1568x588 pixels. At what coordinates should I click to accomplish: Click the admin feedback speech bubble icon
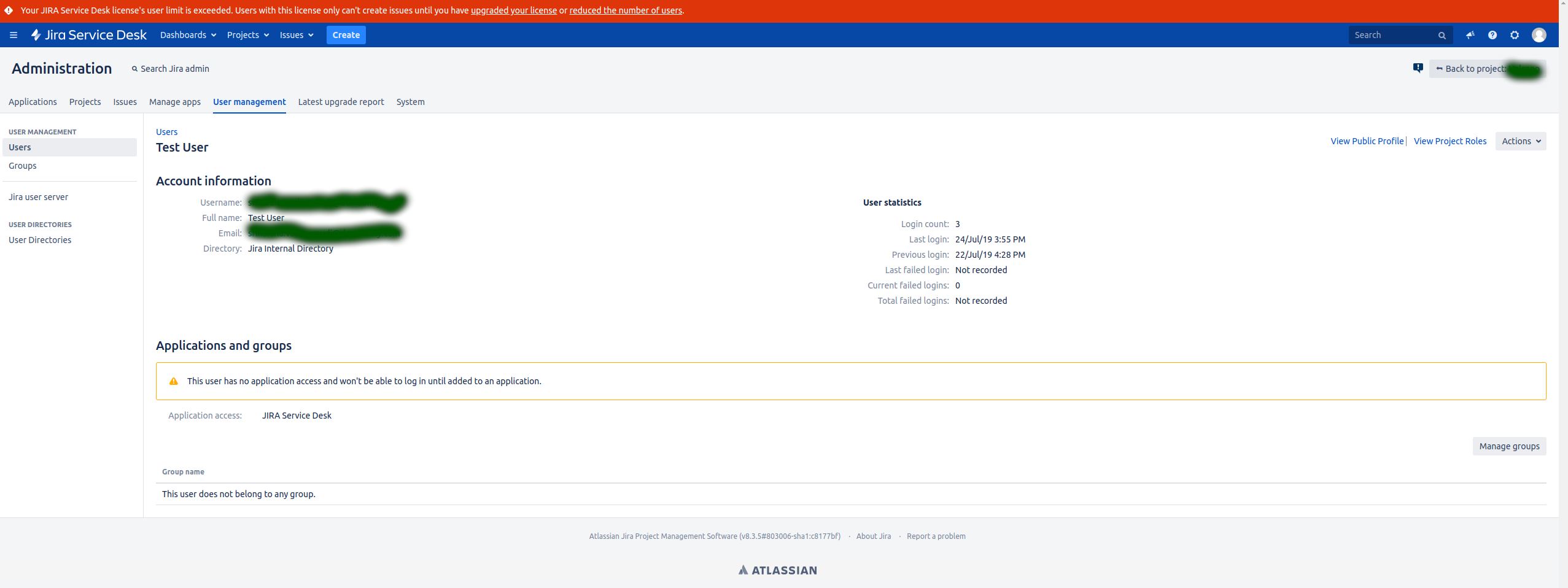pos(1418,68)
